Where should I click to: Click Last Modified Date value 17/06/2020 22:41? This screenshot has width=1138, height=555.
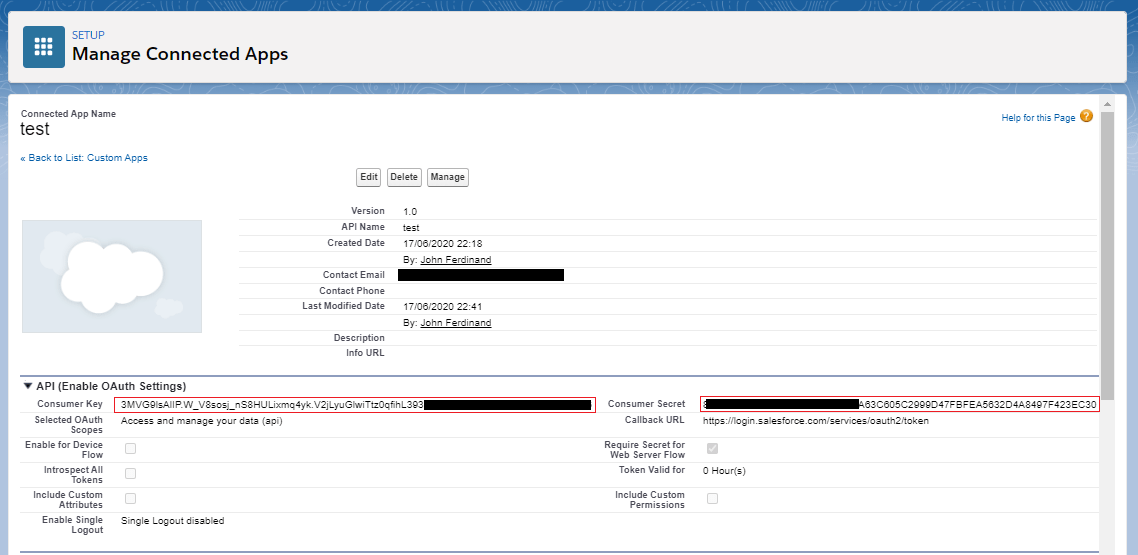pos(443,307)
